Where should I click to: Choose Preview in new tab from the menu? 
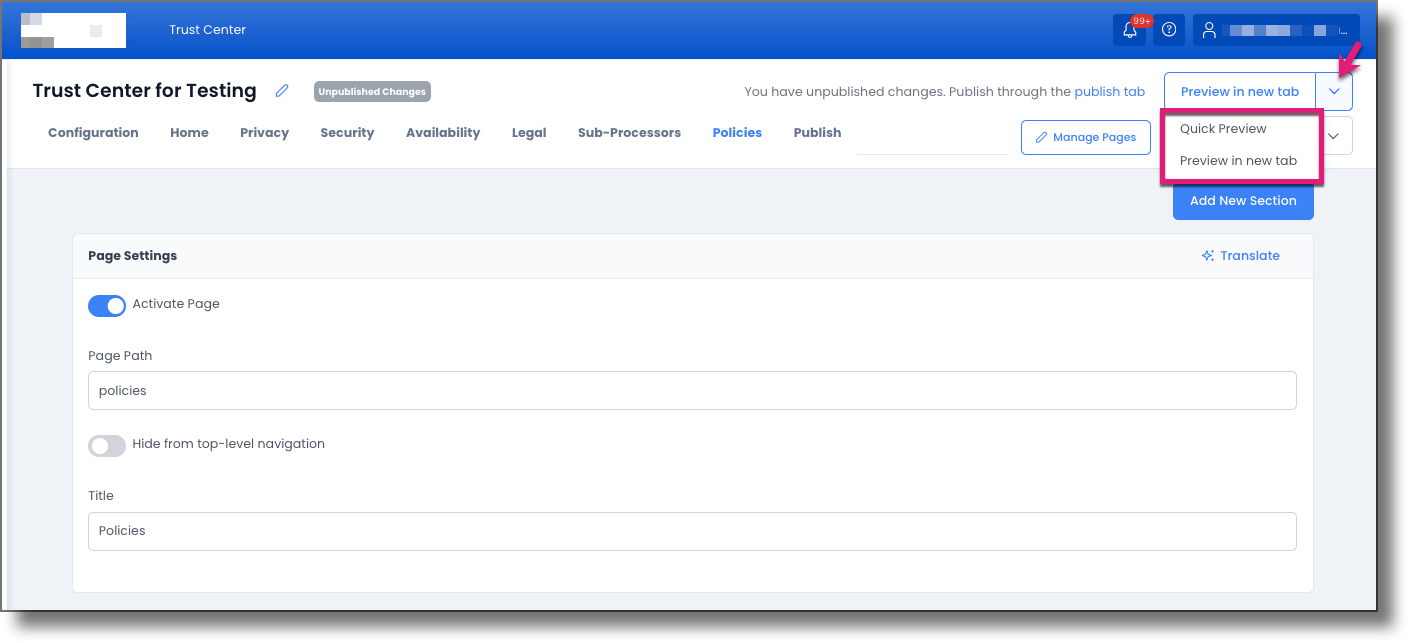tap(1240, 160)
